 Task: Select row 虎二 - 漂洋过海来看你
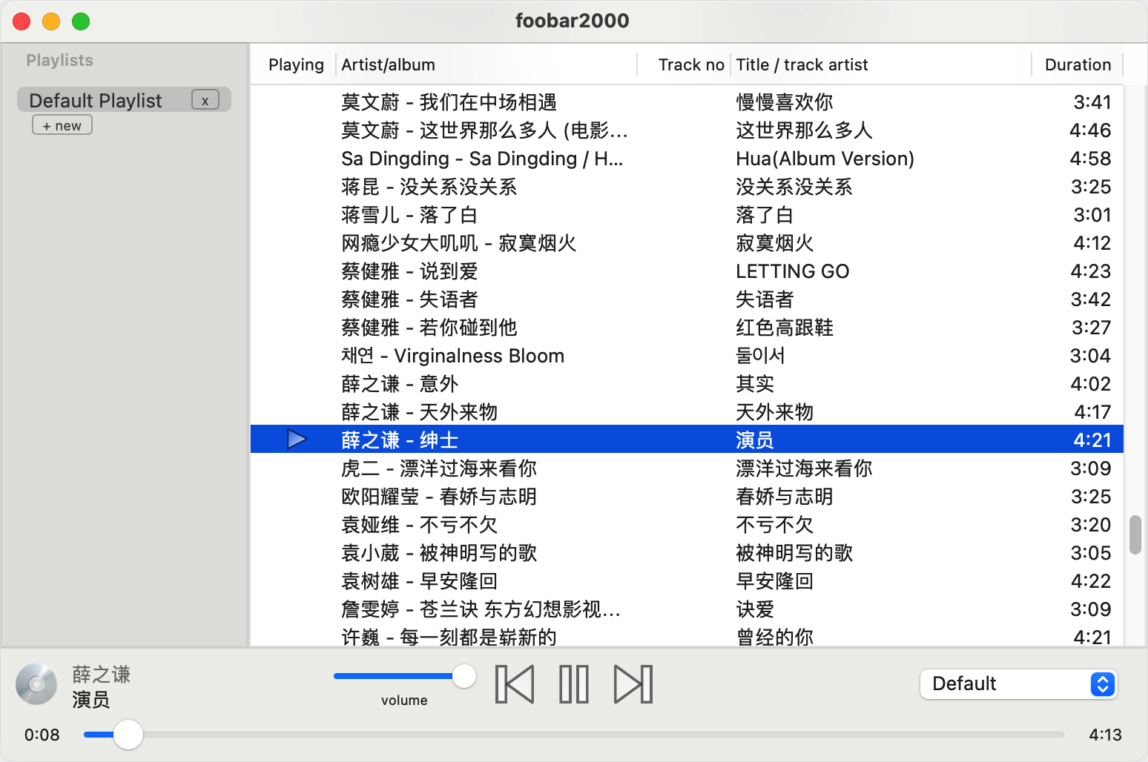tap(687, 468)
